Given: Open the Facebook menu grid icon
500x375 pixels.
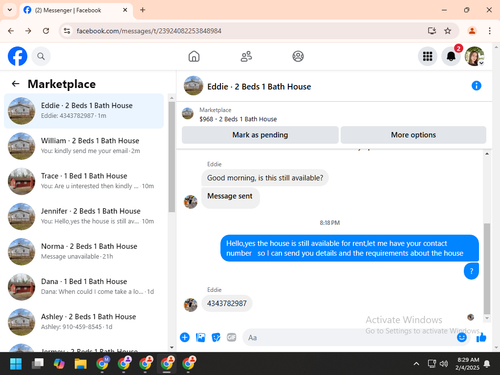Looking at the screenshot, I should 427,56.
